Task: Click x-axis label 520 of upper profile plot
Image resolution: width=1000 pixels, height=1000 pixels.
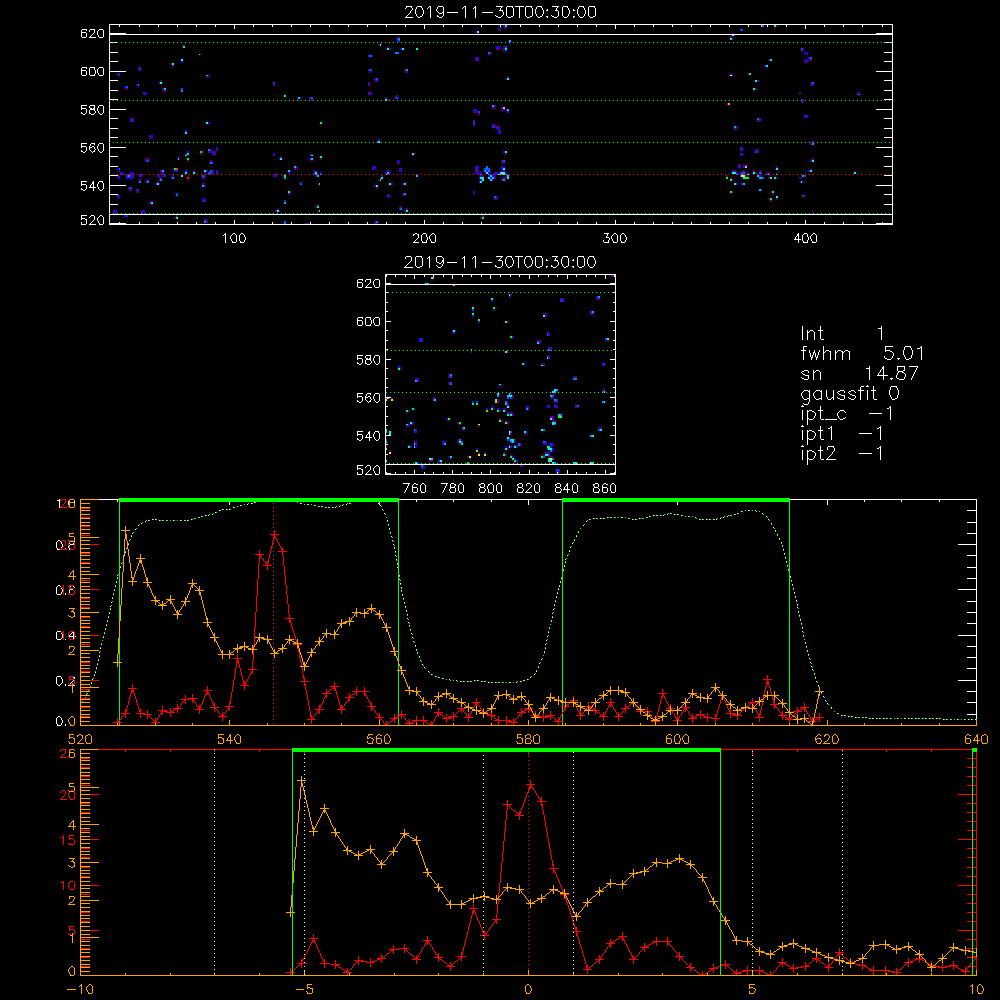Action: (x=80, y=739)
